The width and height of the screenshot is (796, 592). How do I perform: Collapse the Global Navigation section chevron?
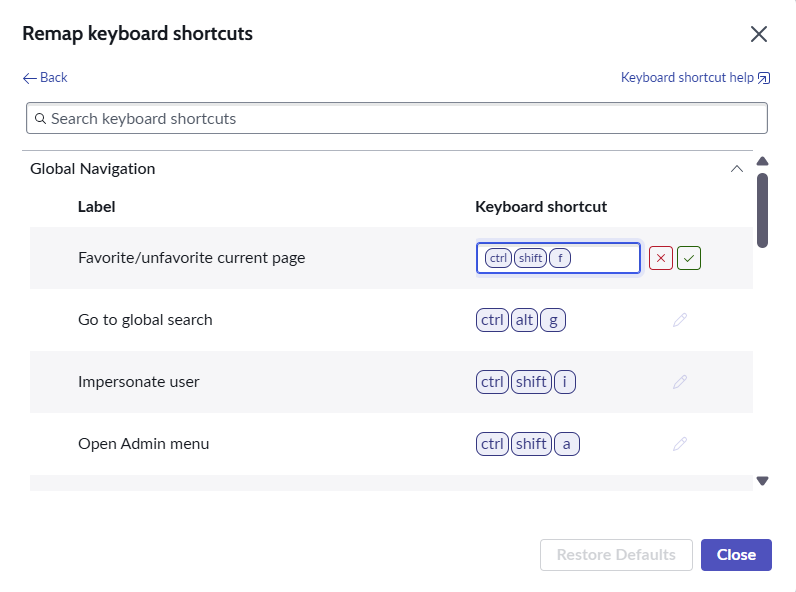point(737,169)
